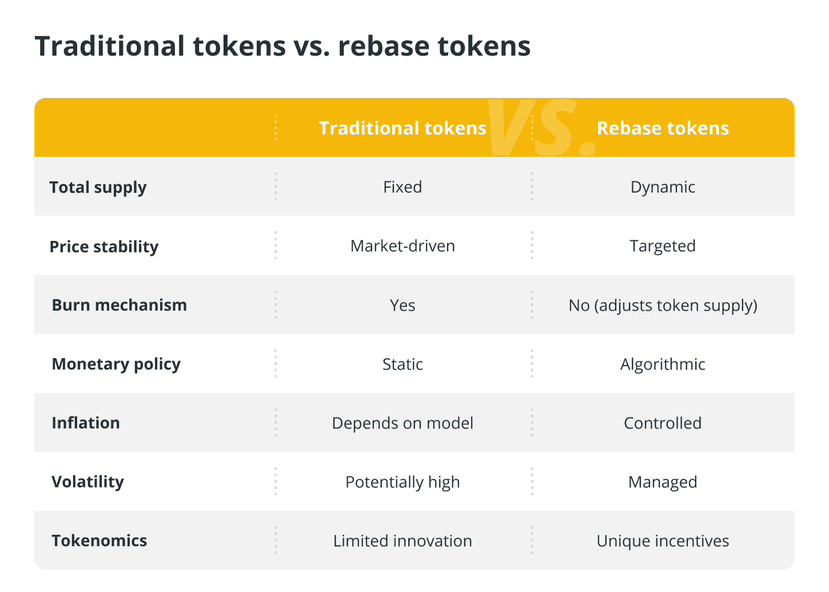829x592 pixels.
Task: Click the 'Targeted' cell
Action: click(x=662, y=246)
